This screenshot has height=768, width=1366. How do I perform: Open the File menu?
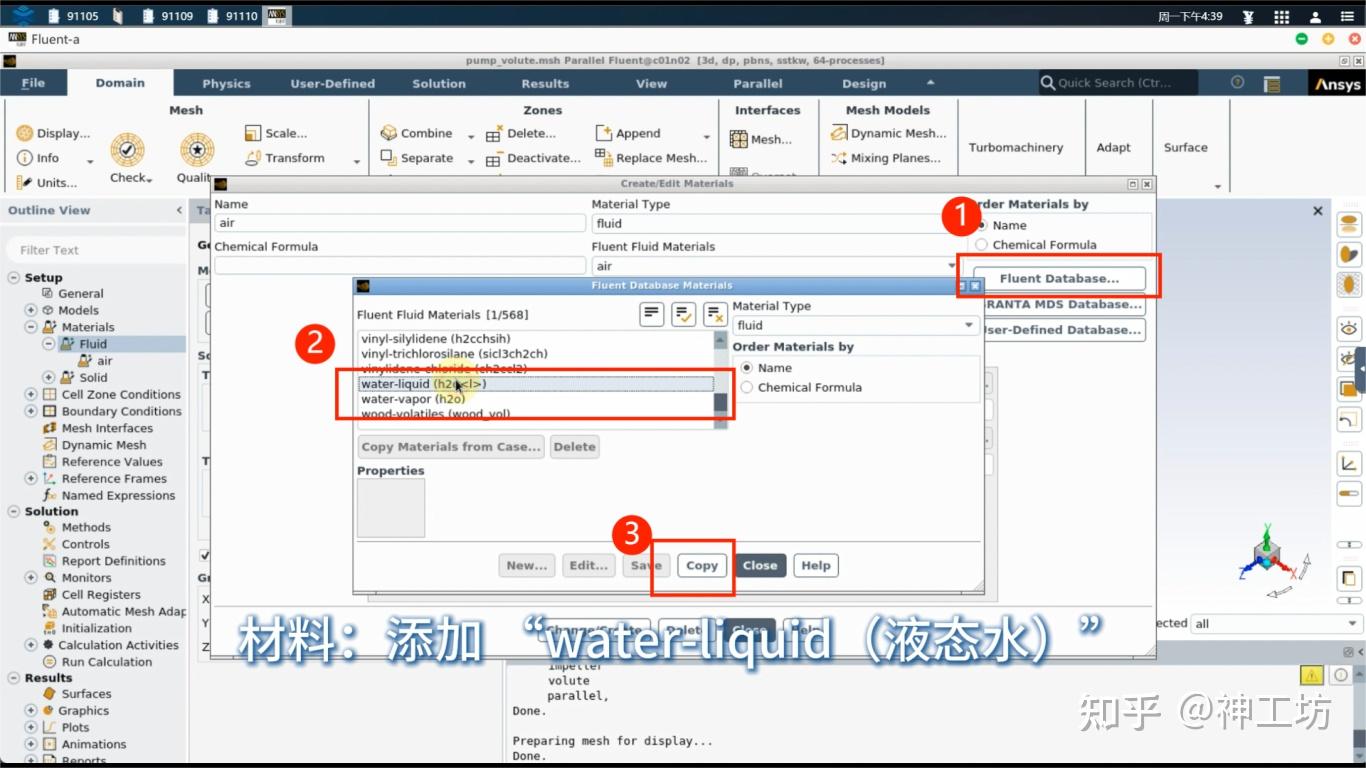(x=33, y=83)
